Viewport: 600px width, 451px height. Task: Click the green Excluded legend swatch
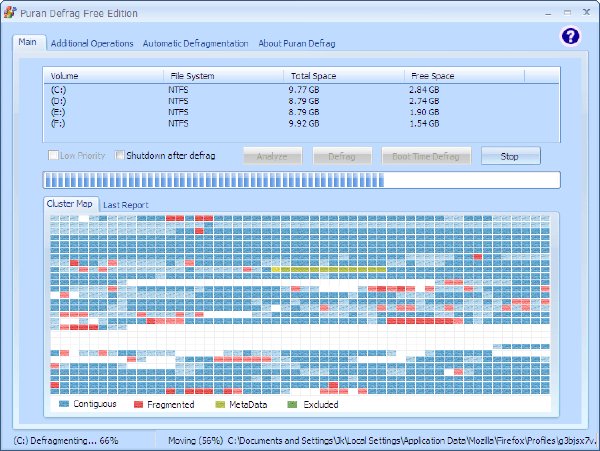click(292, 405)
